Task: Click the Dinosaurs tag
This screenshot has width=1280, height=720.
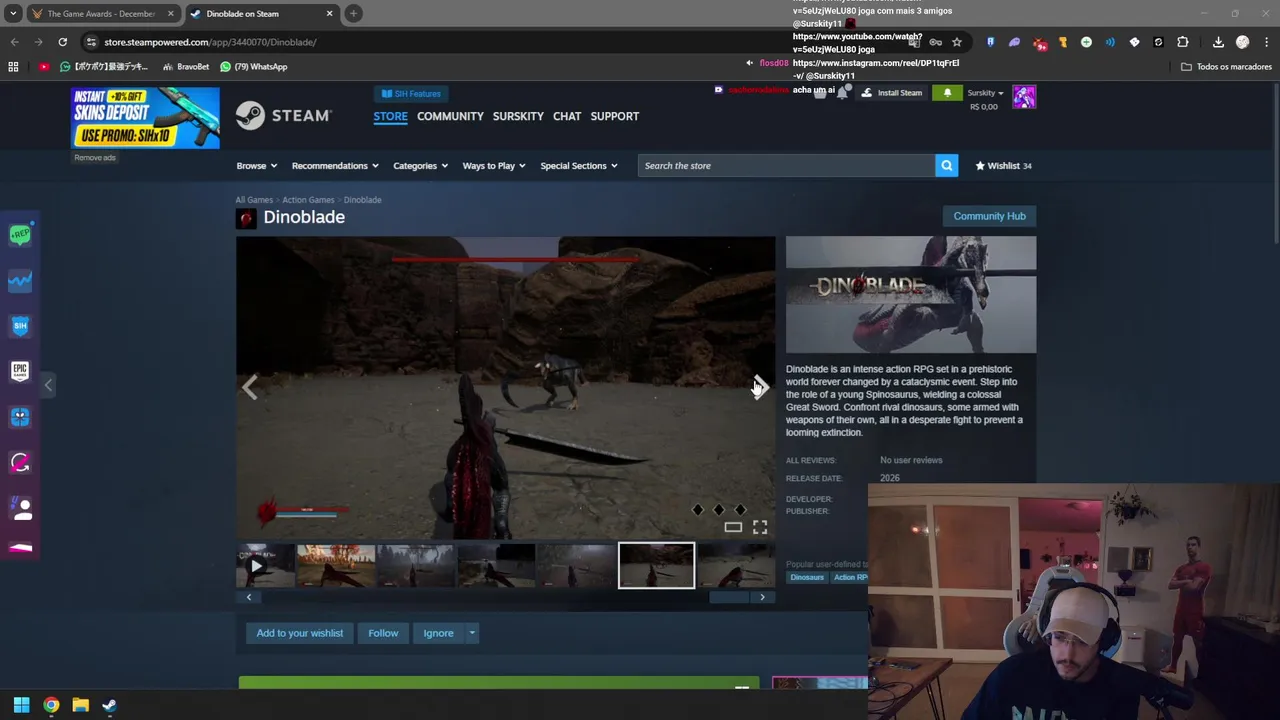Action: coord(807,577)
